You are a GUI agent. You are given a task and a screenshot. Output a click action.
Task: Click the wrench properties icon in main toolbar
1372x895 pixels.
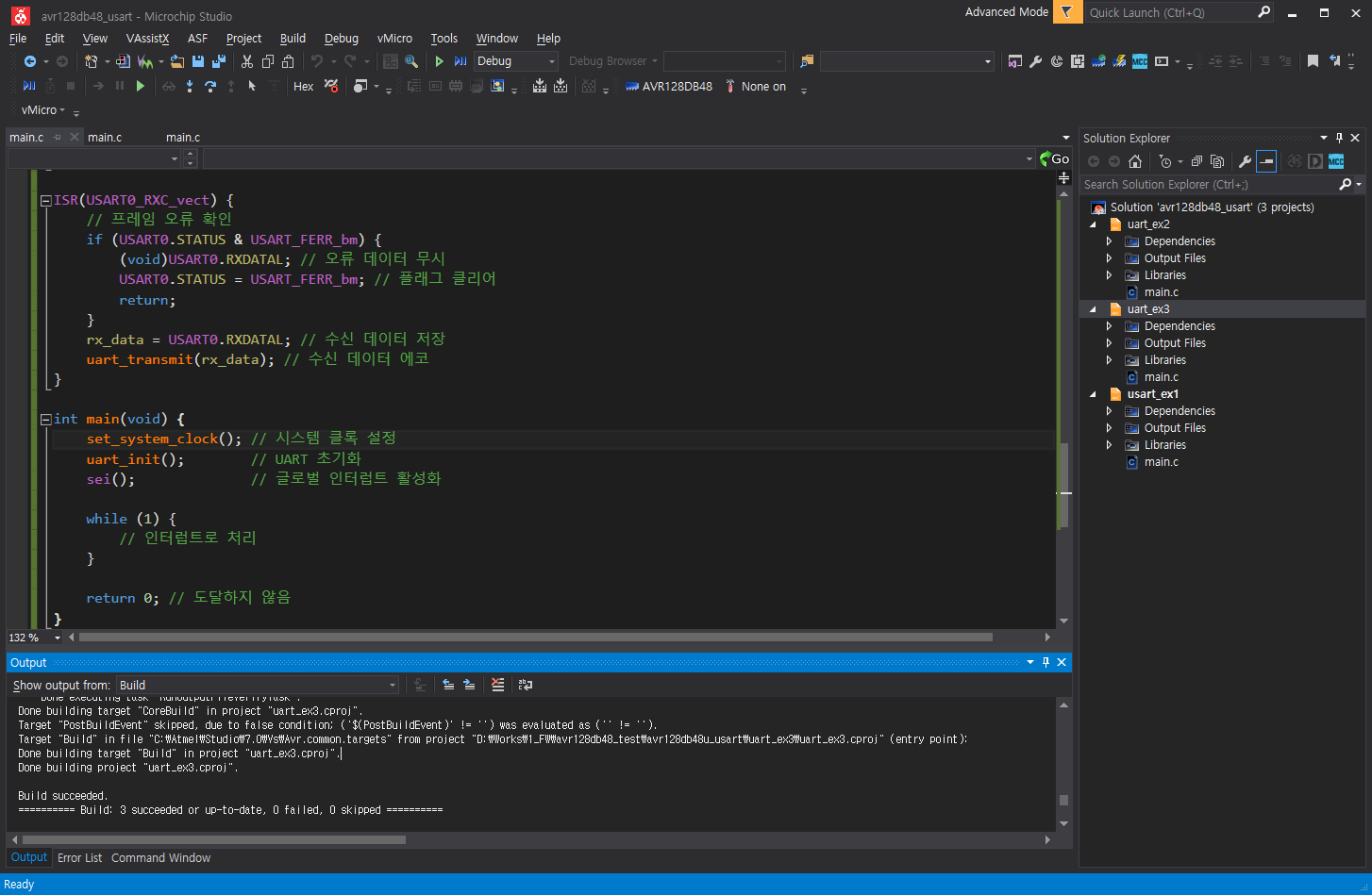(x=1035, y=61)
